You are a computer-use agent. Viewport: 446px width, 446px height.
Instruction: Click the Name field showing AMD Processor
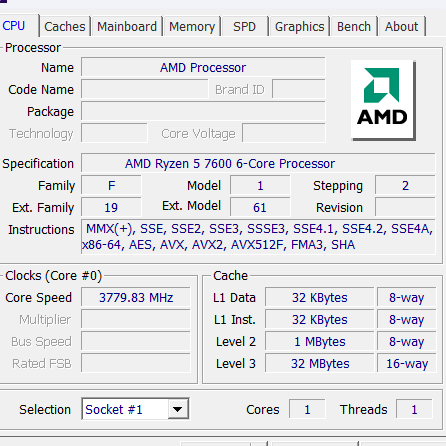click(x=203, y=67)
